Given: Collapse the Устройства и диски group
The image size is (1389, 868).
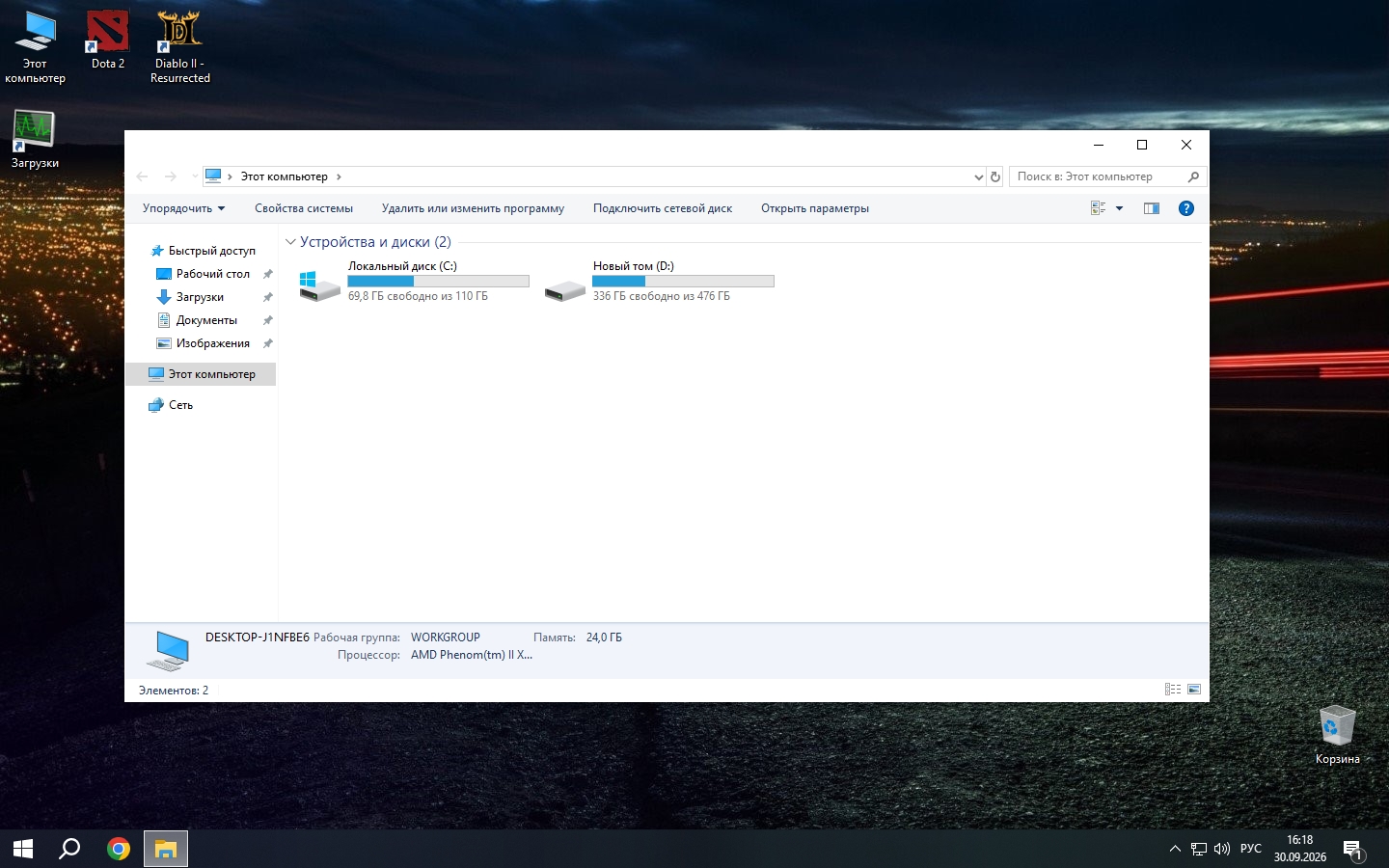Looking at the screenshot, I should 290,242.
